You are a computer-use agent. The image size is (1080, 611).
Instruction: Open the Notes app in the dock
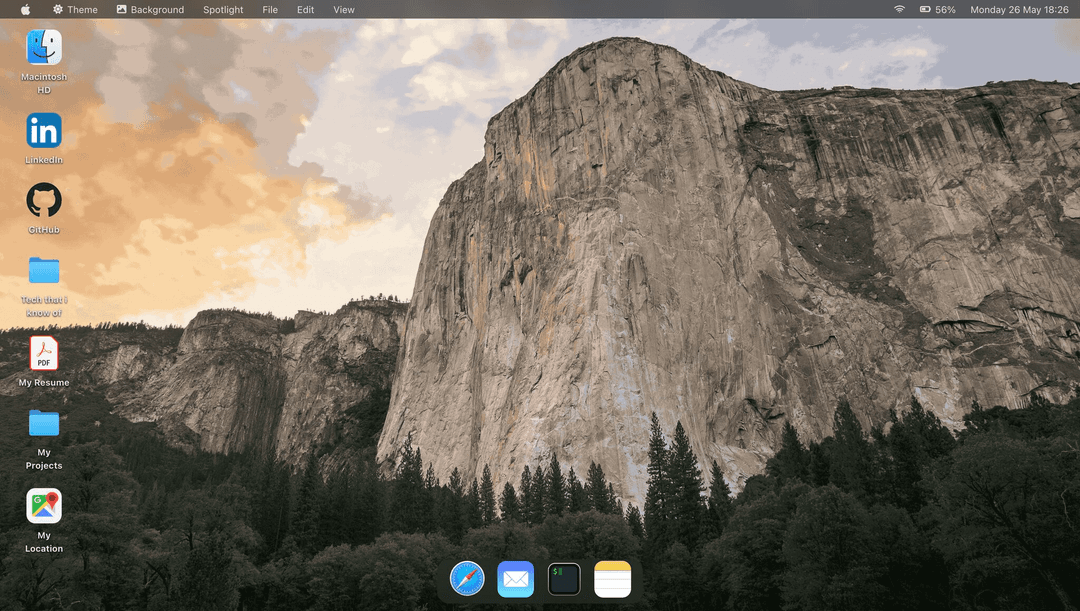pos(612,578)
